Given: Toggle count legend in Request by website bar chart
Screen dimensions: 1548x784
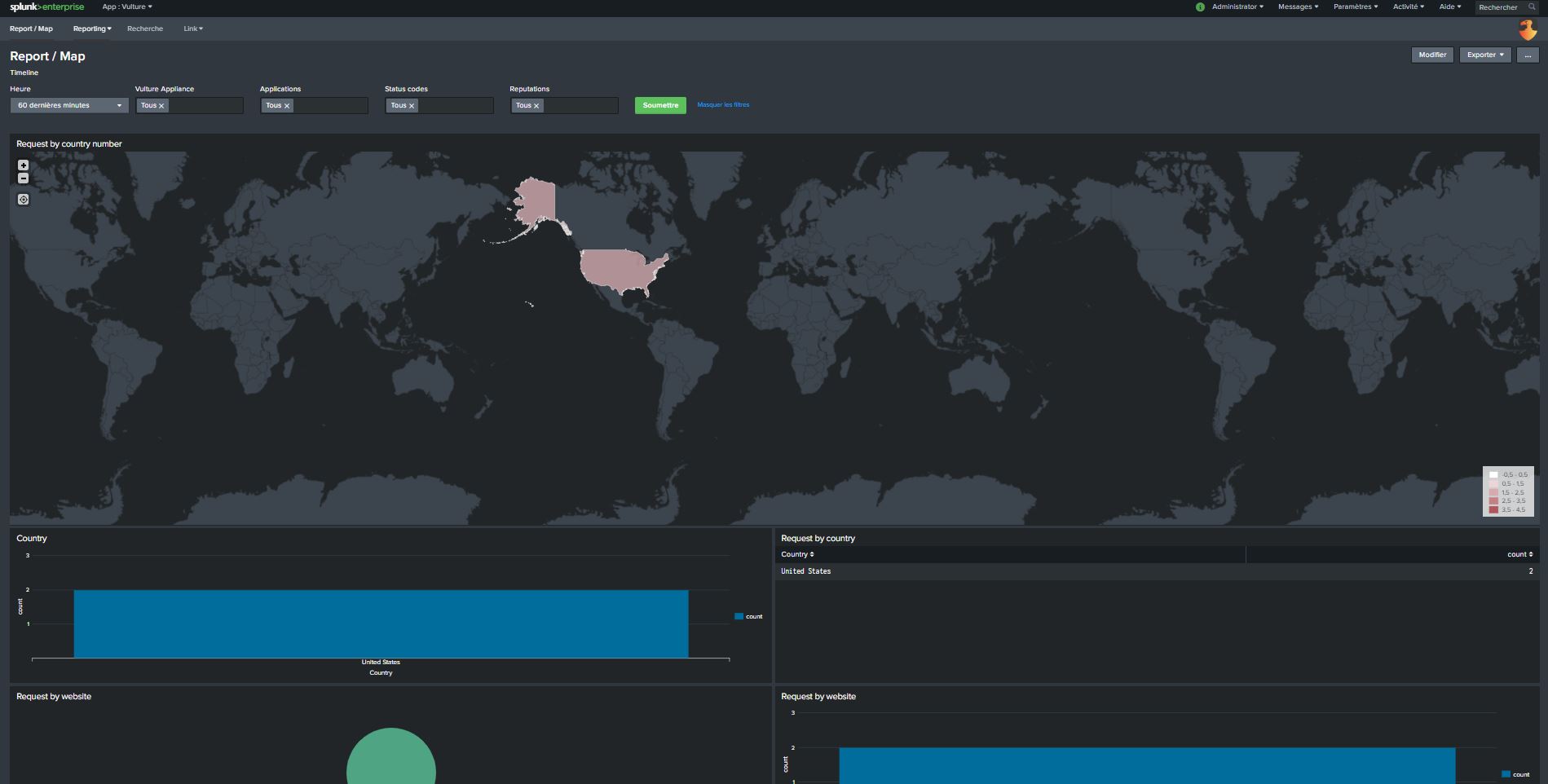Looking at the screenshot, I should pyautogui.click(x=1515, y=774).
